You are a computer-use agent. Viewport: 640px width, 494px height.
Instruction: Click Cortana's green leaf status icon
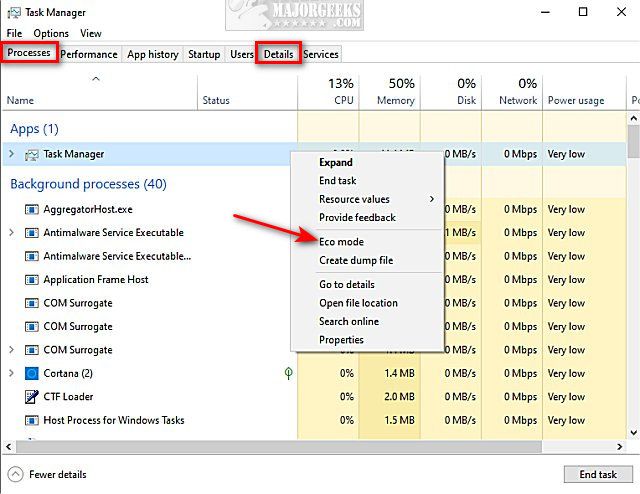289,373
